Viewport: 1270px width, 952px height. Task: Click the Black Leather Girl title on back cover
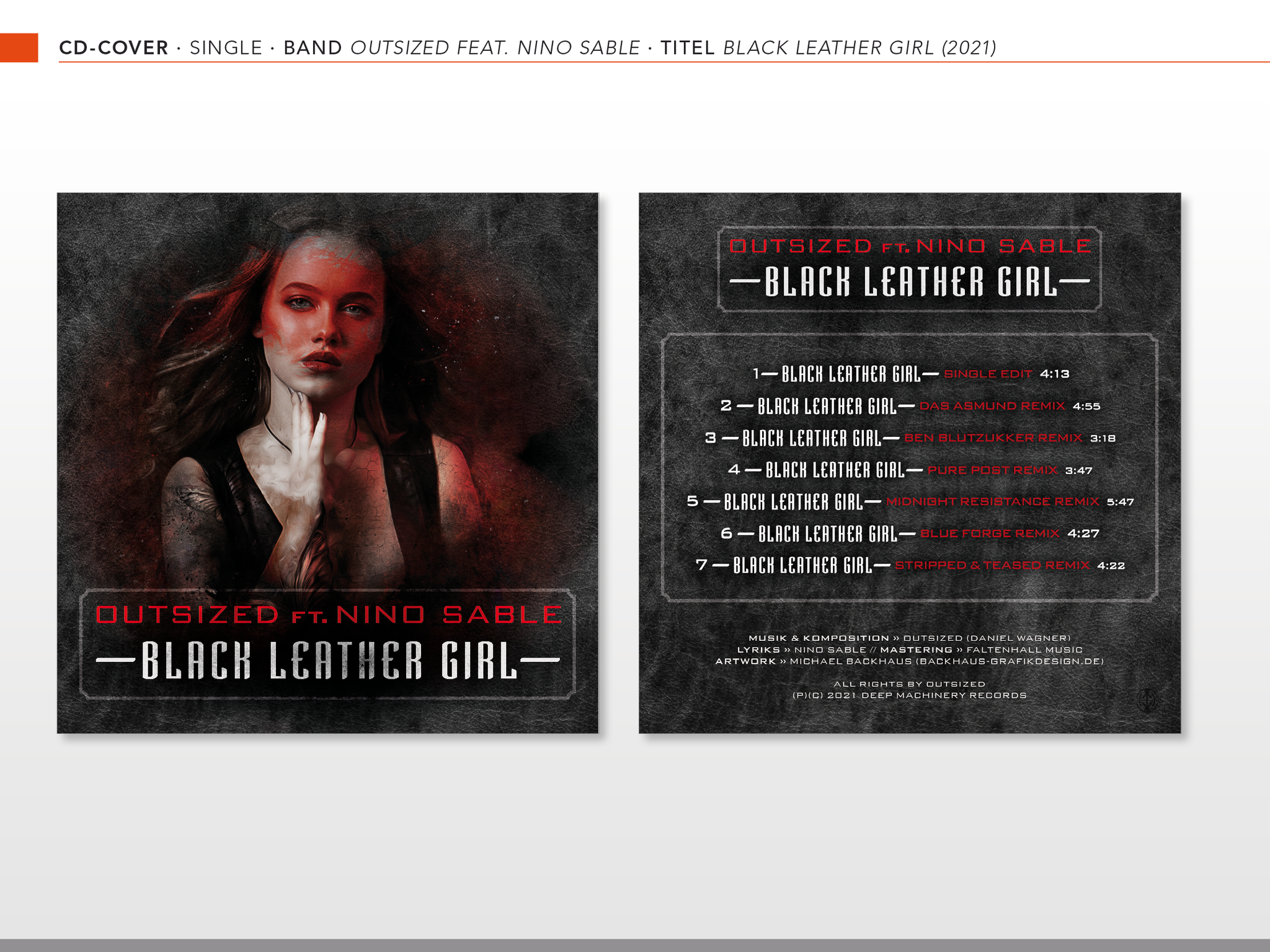pyautogui.click(x=910, y=282)
